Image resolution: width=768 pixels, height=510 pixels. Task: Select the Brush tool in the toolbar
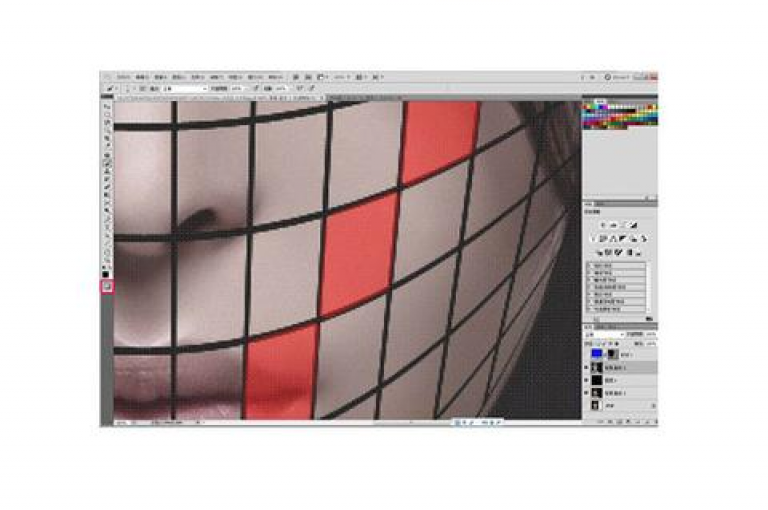click(107, 164)
